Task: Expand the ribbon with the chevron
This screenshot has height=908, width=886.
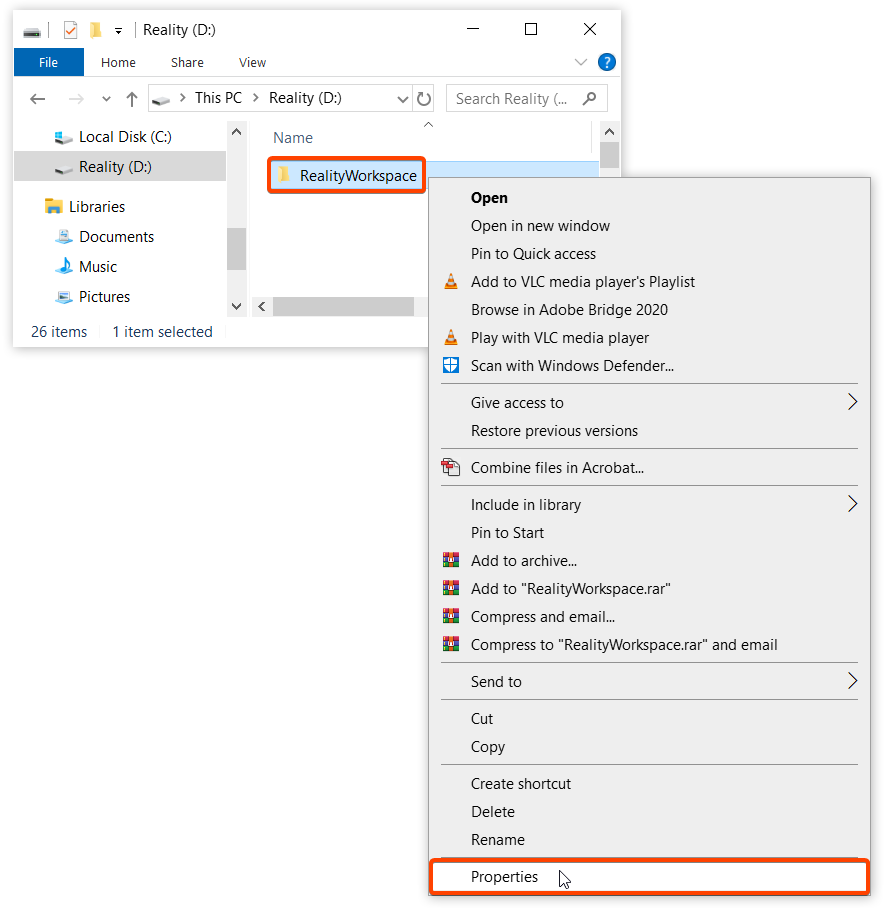Action: click(x=581, y=62)
